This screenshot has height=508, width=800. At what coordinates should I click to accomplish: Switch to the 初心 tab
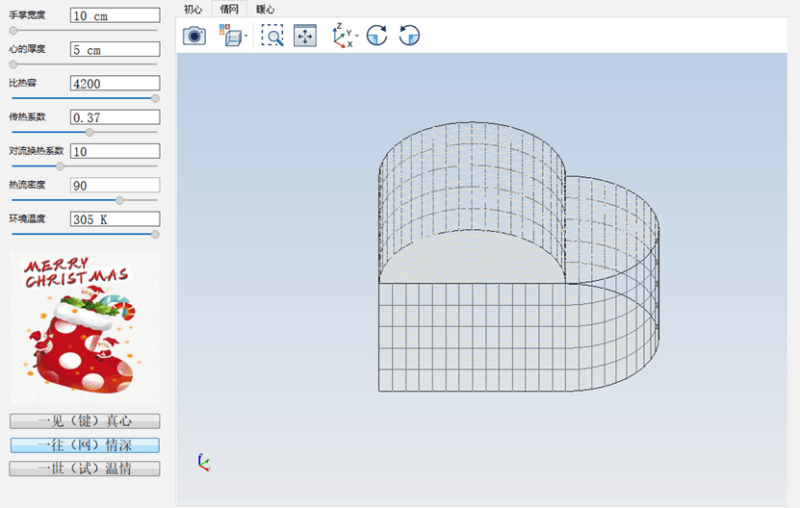(x=193, y=9)
